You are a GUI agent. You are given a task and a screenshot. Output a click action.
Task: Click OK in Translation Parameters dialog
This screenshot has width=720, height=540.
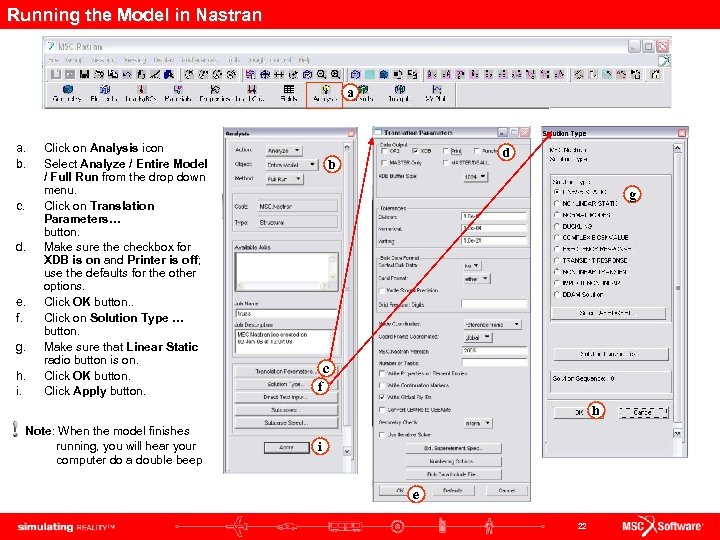[x=399, y=490]
